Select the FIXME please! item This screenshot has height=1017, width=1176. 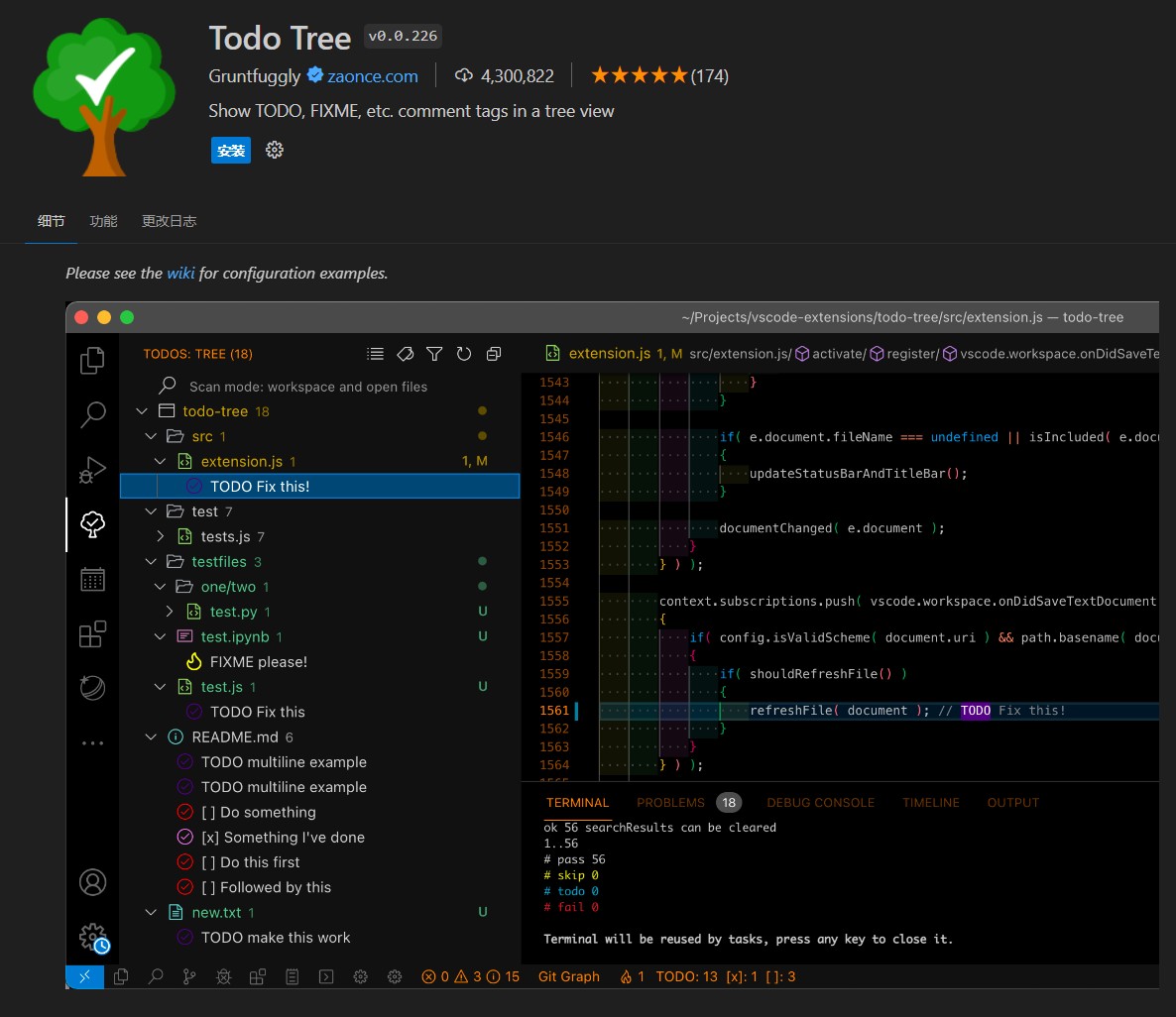click(319, 661)
